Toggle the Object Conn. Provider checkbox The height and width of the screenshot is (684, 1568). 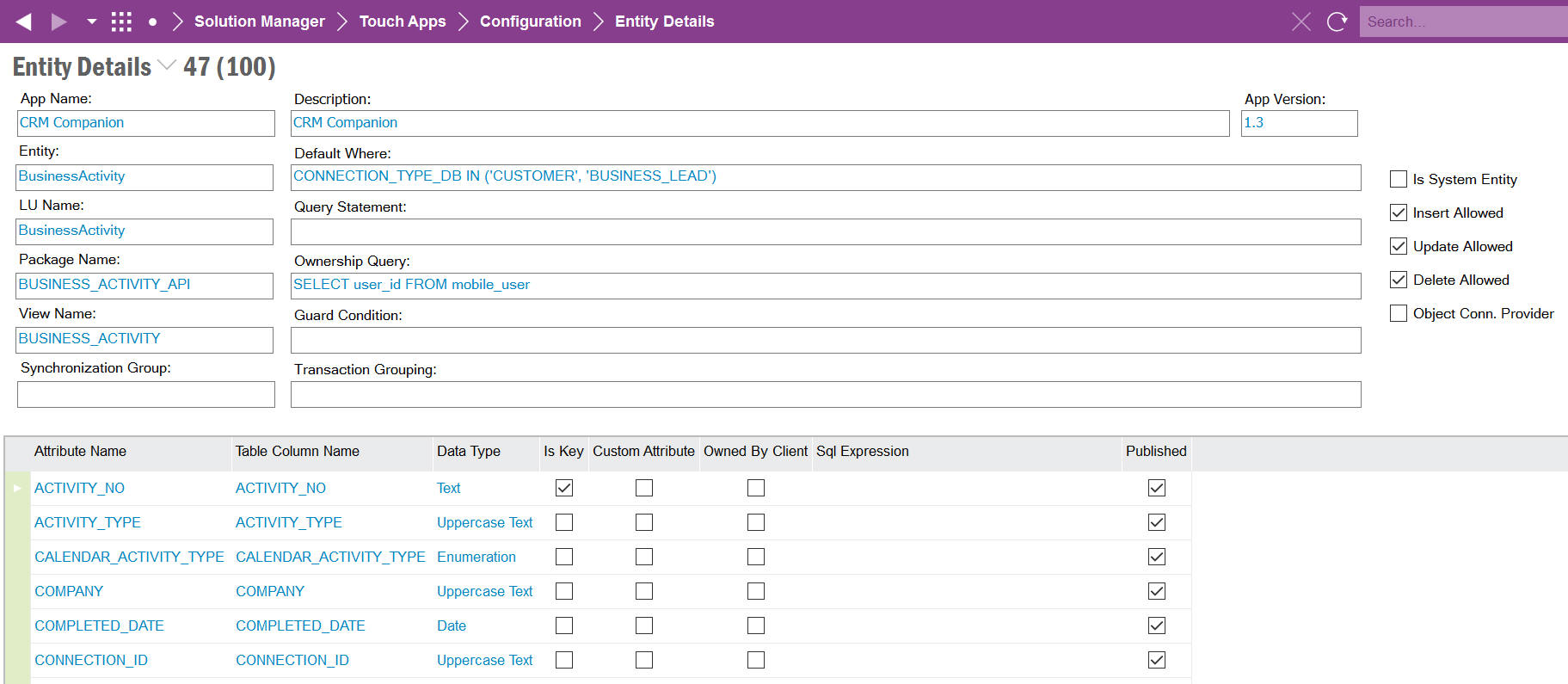coord(1399,313)
